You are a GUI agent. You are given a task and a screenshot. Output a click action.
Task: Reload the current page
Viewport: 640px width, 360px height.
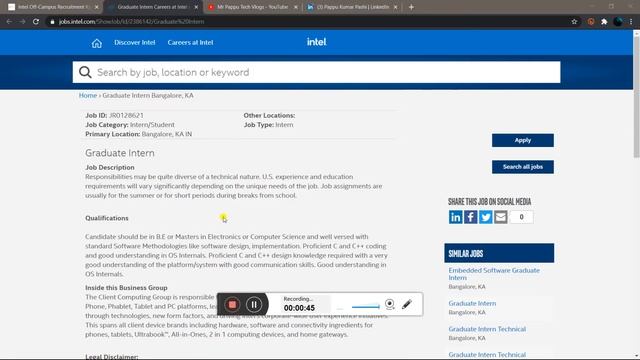pos(36,21)
